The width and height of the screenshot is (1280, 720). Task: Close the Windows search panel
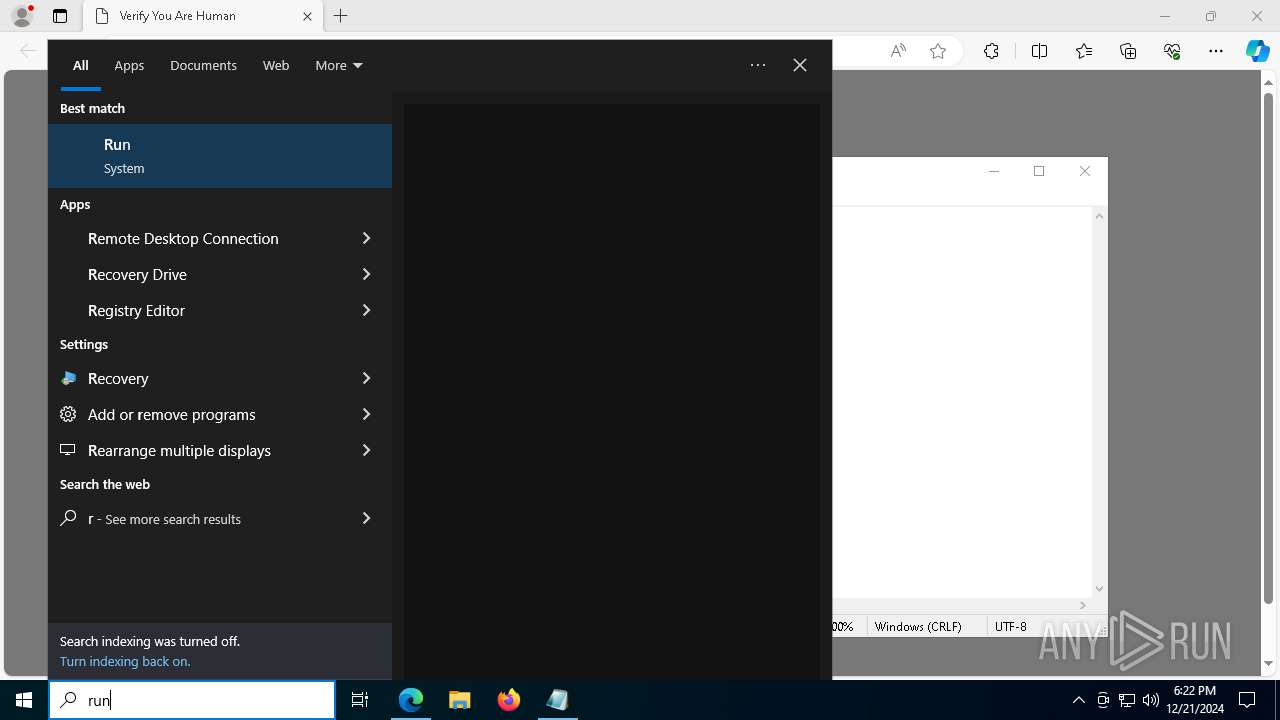coord(800,65)
